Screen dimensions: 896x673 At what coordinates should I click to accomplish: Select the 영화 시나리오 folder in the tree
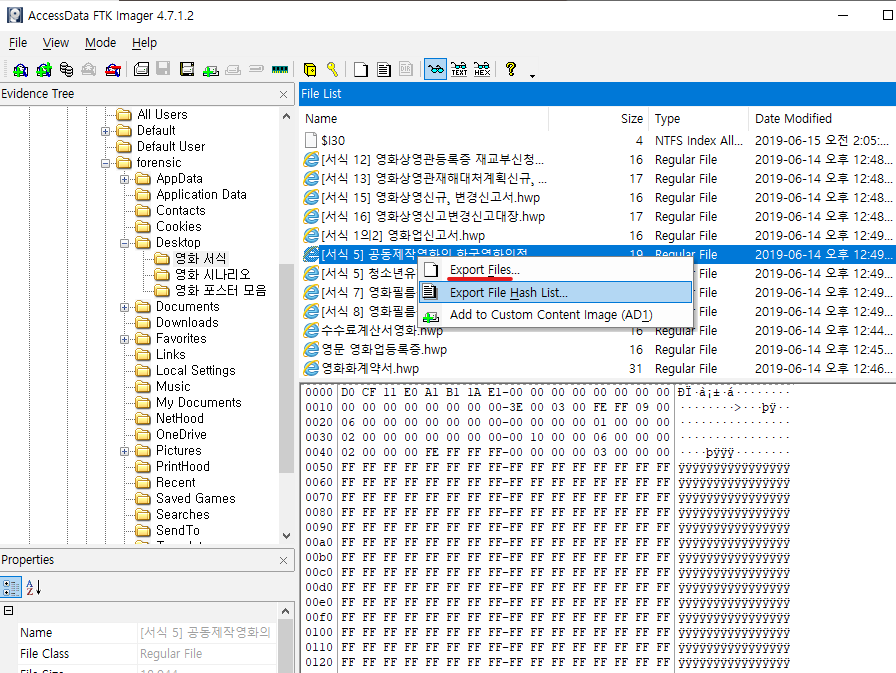coord(213,274)
